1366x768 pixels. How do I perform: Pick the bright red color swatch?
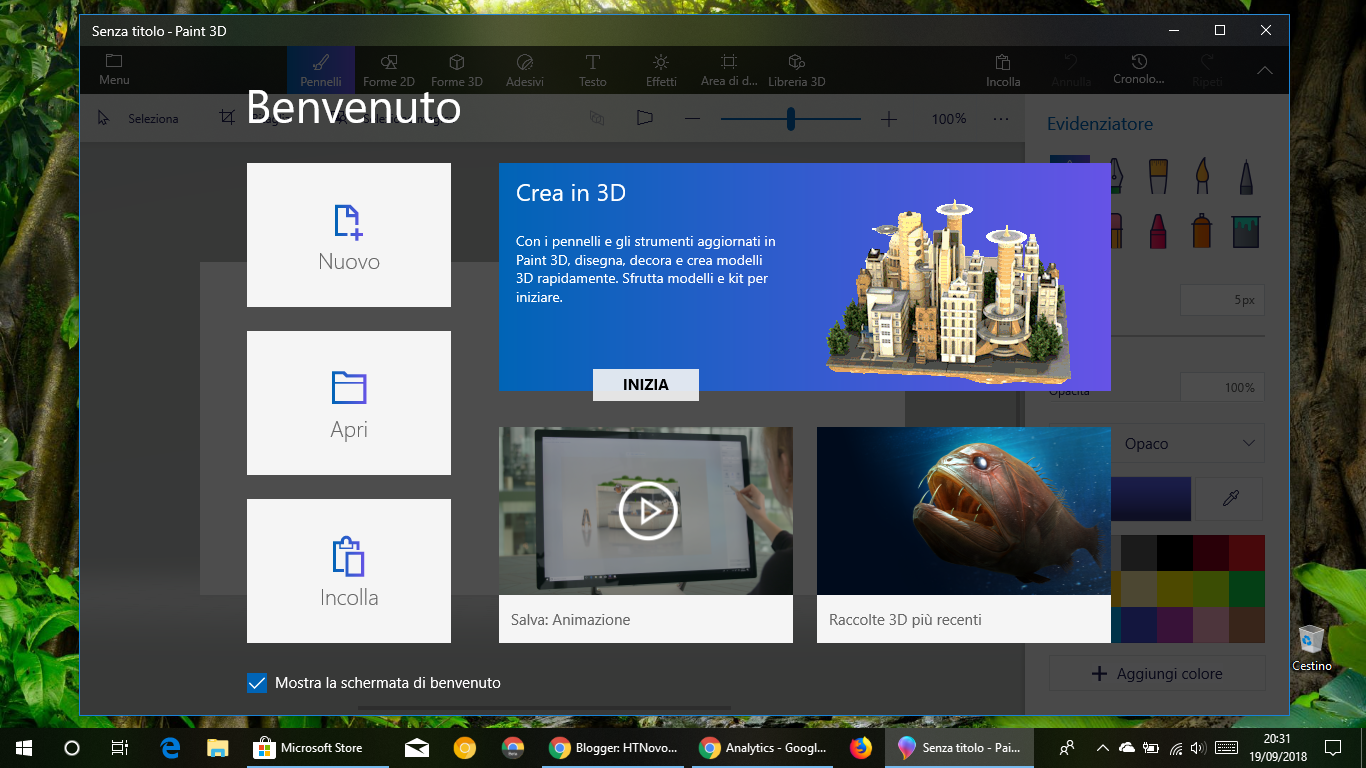coord(1247,553)
